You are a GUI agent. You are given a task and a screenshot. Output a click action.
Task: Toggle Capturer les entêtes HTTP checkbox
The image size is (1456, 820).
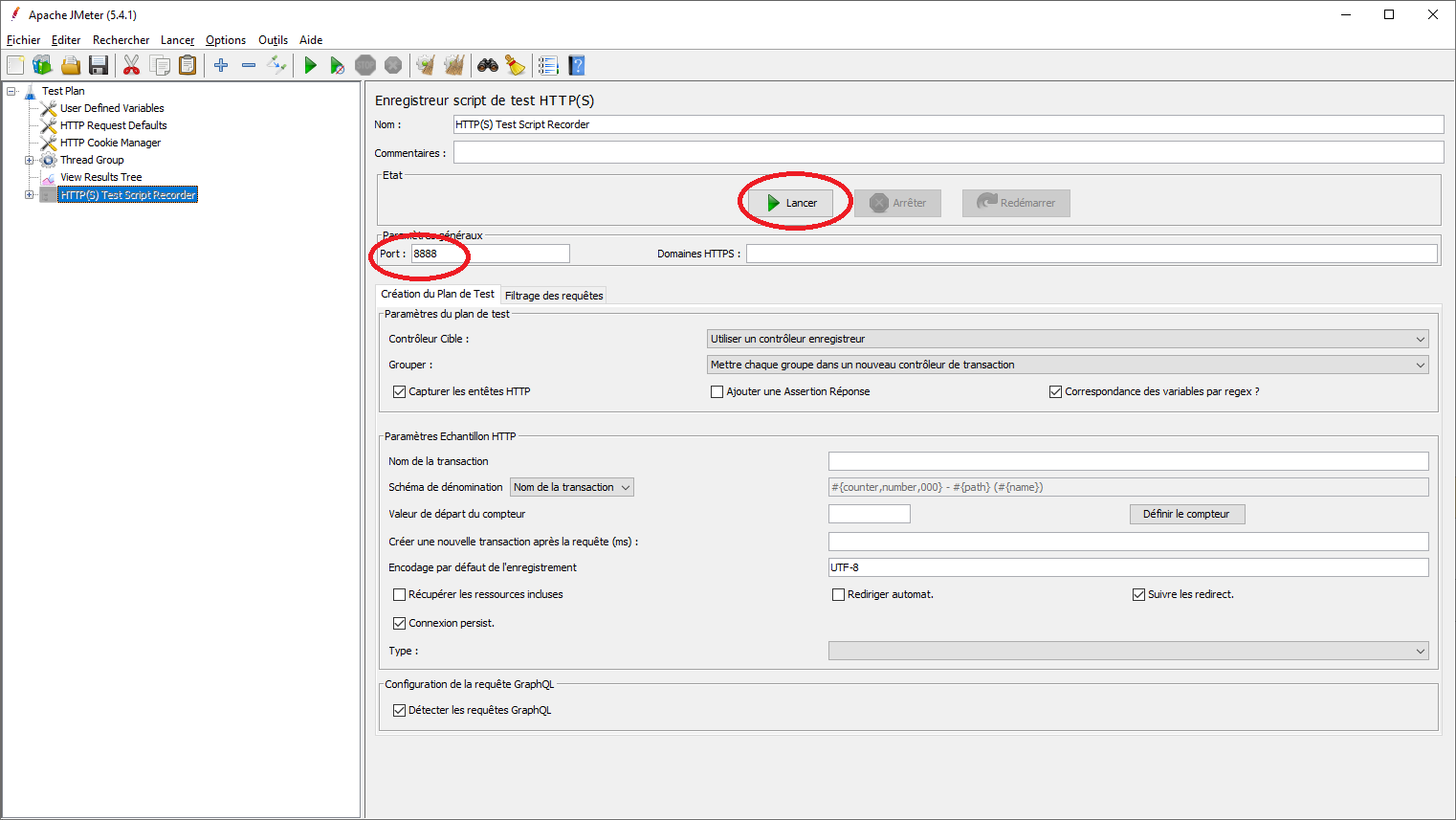[x=399, y=391]
